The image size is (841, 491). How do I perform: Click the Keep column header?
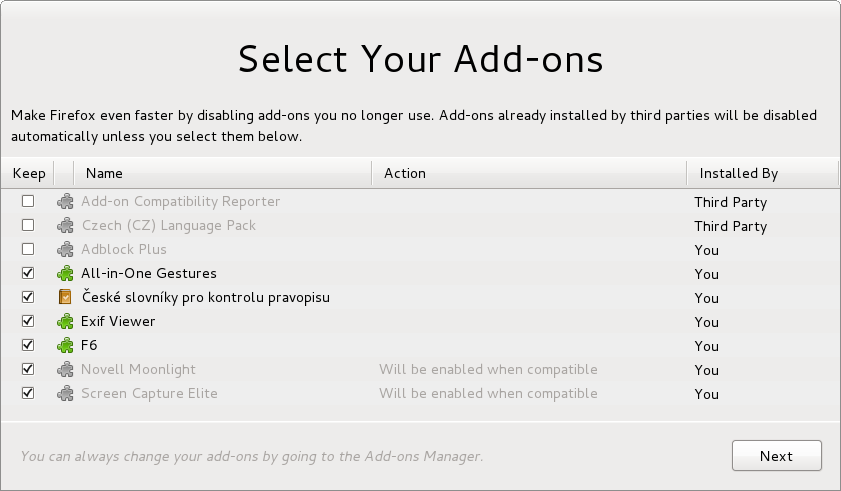27,173
